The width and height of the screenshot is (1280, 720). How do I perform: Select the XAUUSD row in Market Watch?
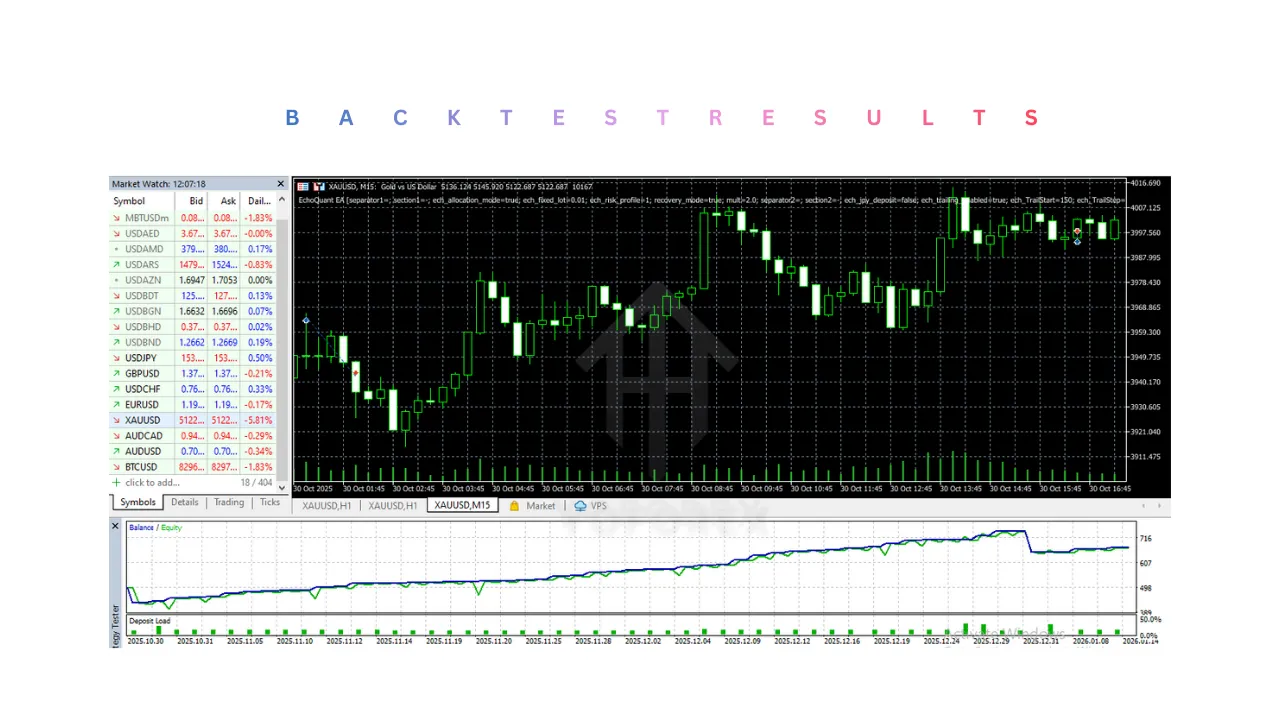[x=193, y=420]
